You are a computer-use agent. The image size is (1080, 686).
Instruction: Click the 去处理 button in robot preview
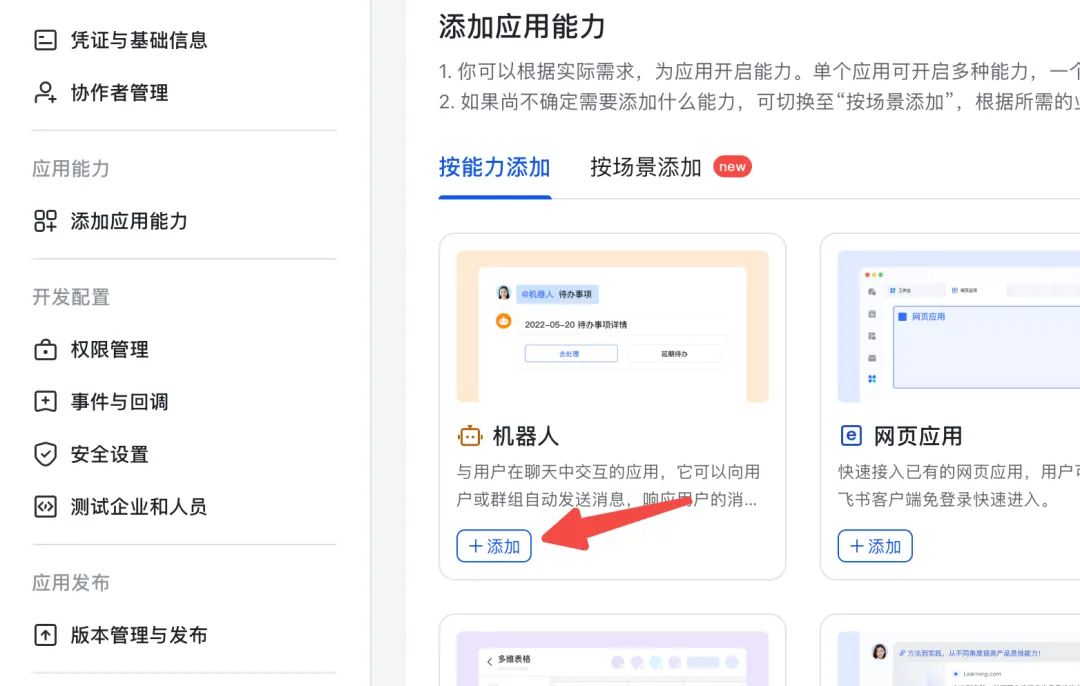(x=571, y=354)
